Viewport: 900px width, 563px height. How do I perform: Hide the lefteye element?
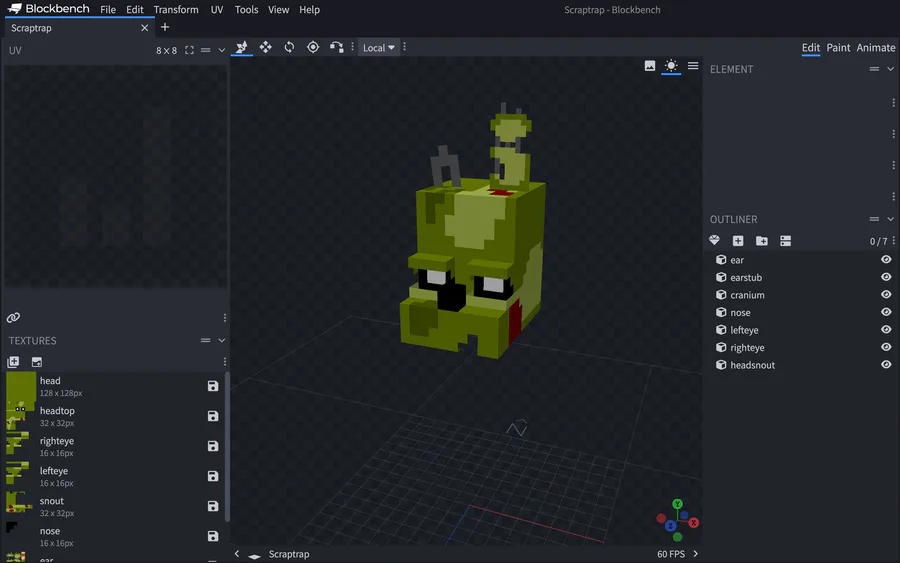click(886, 329)
